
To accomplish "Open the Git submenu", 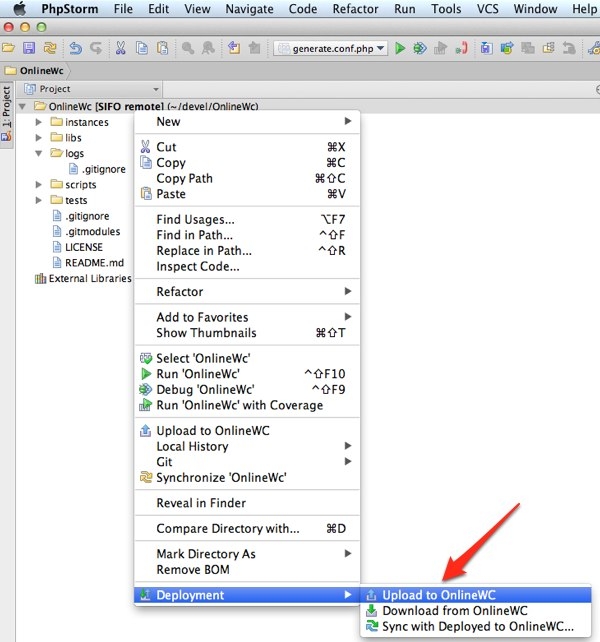I will click(x=247, y=462).
